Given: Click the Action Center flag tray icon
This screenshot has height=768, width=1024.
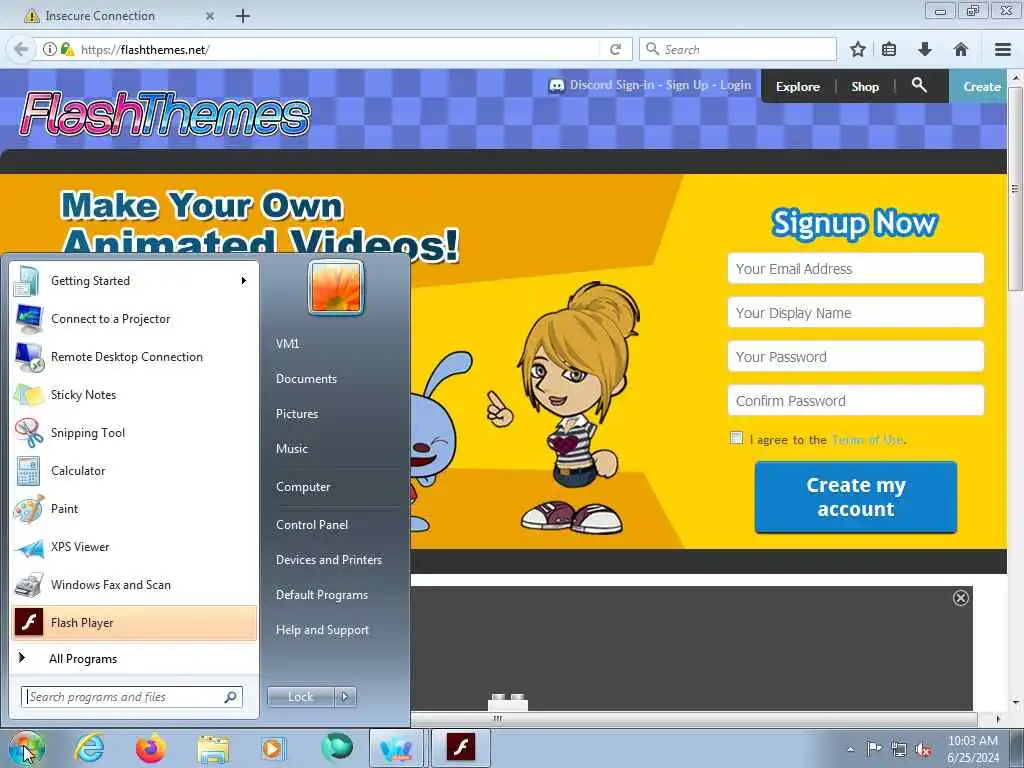Looking at the screenshot, I should coord(874,748).
